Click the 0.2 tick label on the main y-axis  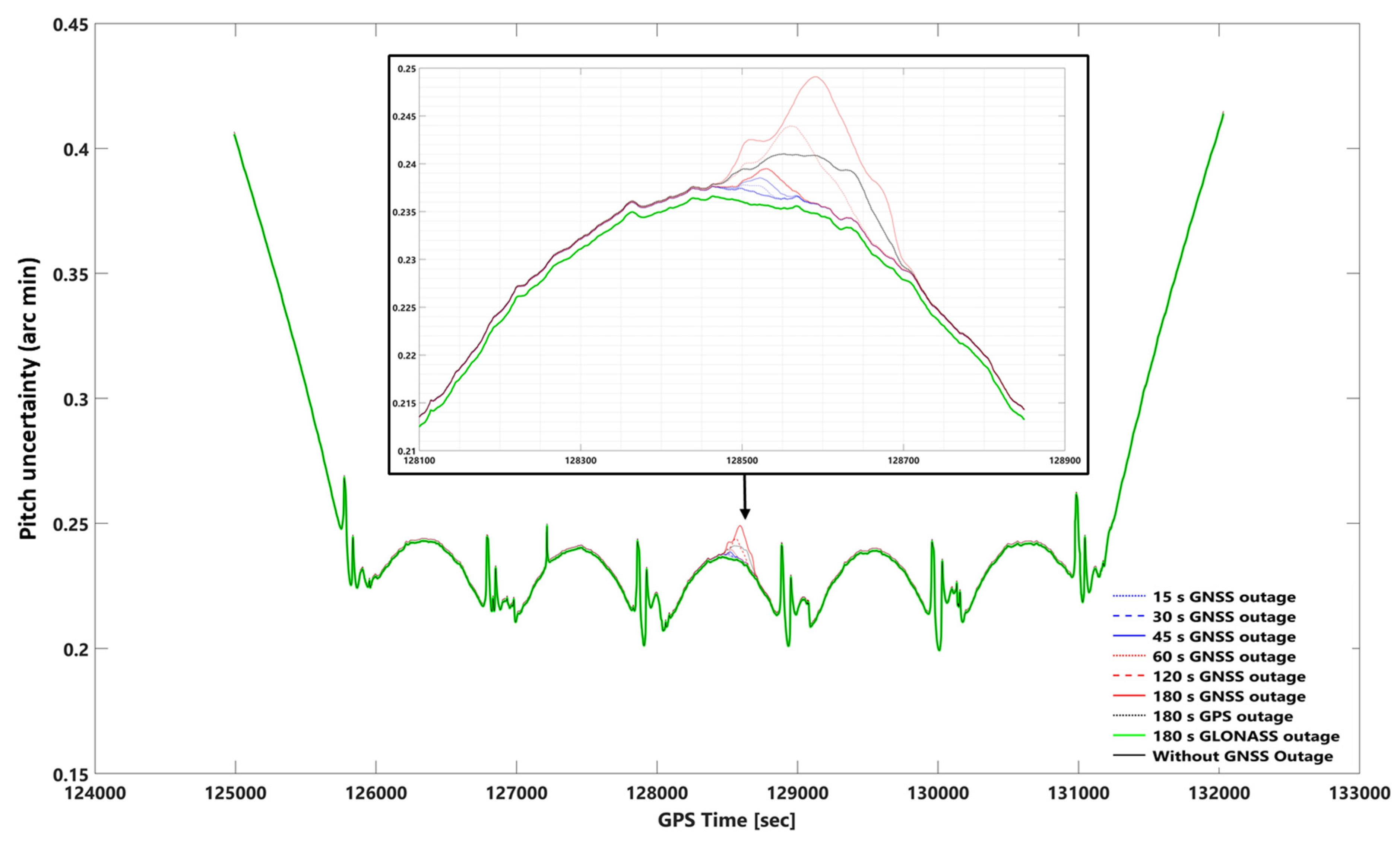pos(76,649)
